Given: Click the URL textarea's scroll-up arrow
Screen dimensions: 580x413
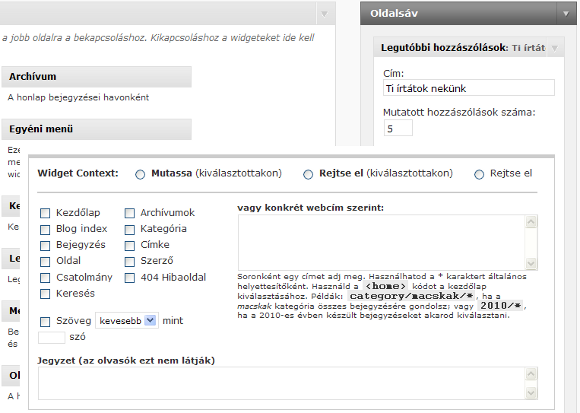Looking at the screenshot, I should pyautogui.click(x=531, y=221).
